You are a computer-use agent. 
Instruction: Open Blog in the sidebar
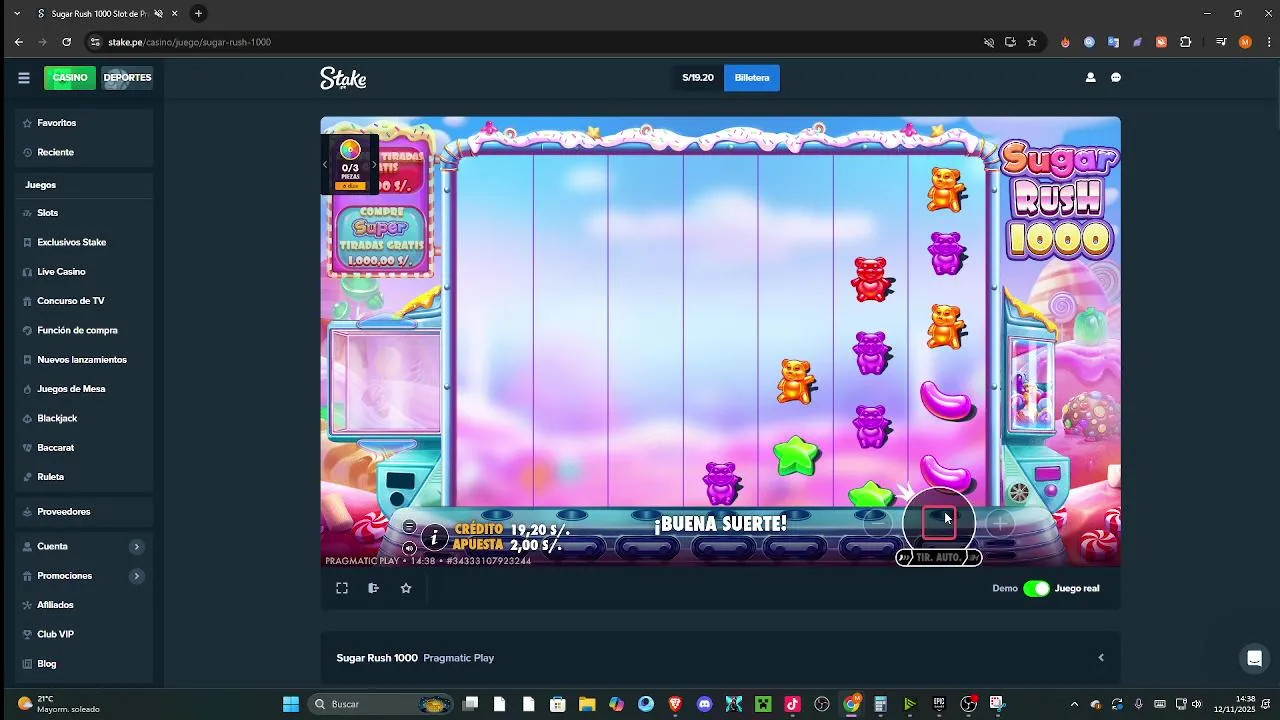85,664
